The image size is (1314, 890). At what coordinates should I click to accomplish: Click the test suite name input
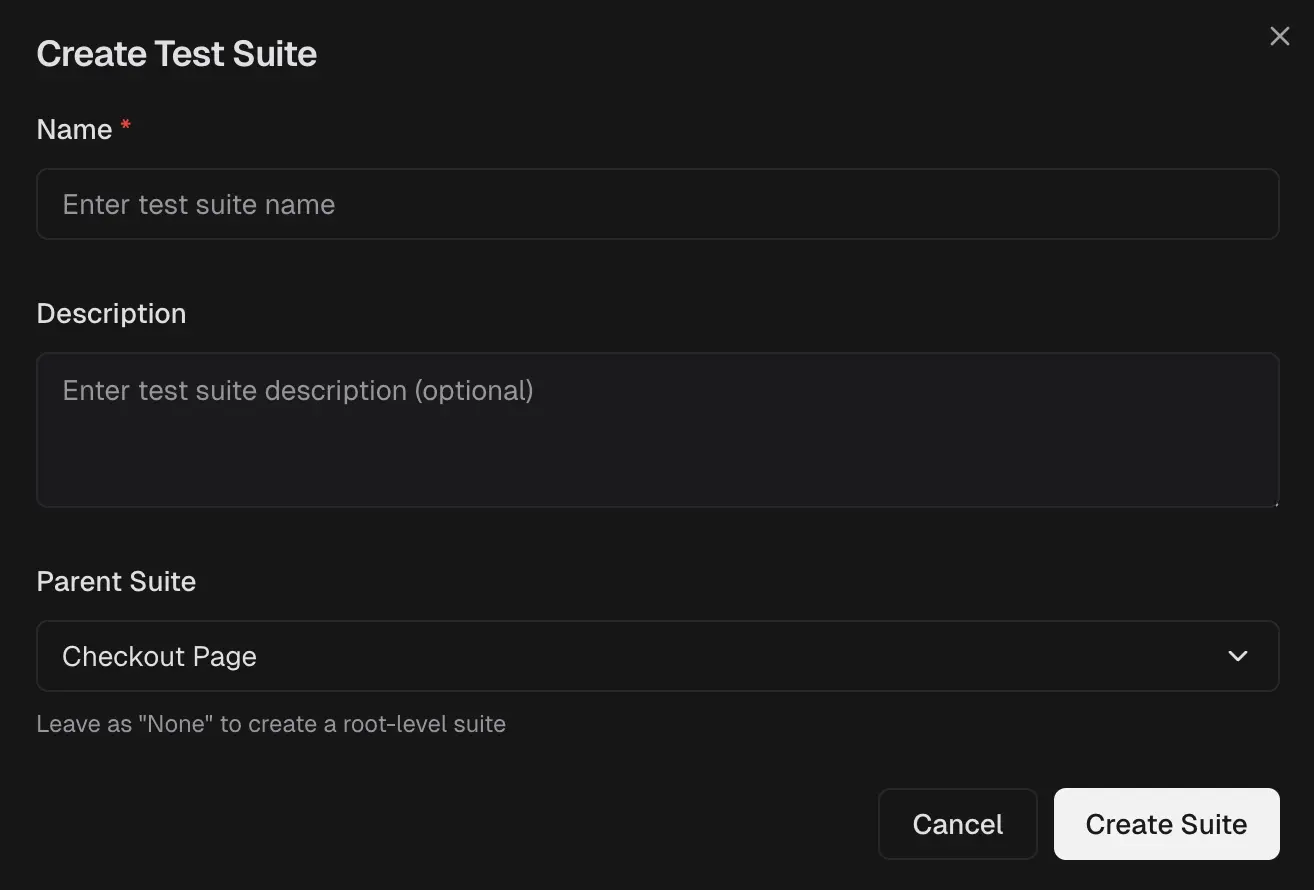coord(658,203)
